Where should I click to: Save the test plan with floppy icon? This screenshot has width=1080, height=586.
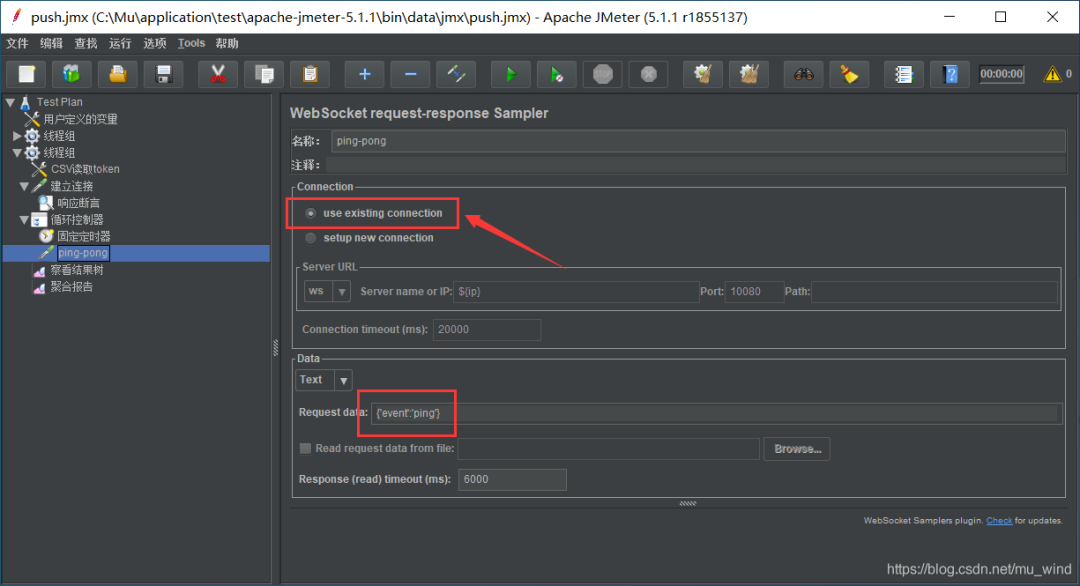click(x=164, y=74)
